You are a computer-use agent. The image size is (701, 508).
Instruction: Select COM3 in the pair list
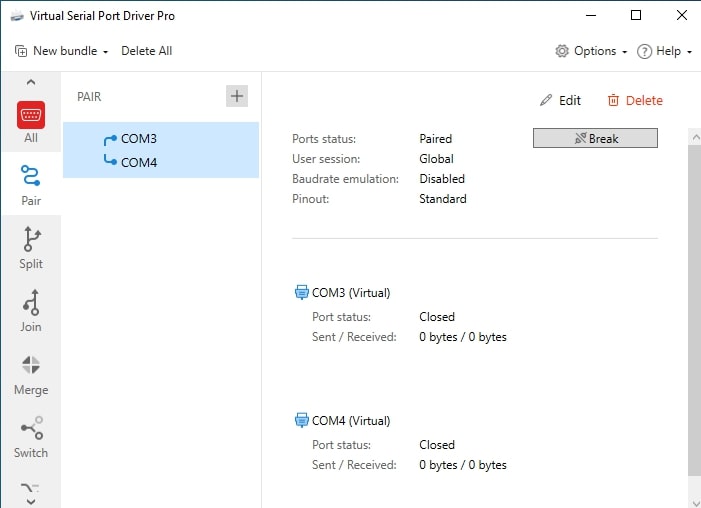point(139,139)
